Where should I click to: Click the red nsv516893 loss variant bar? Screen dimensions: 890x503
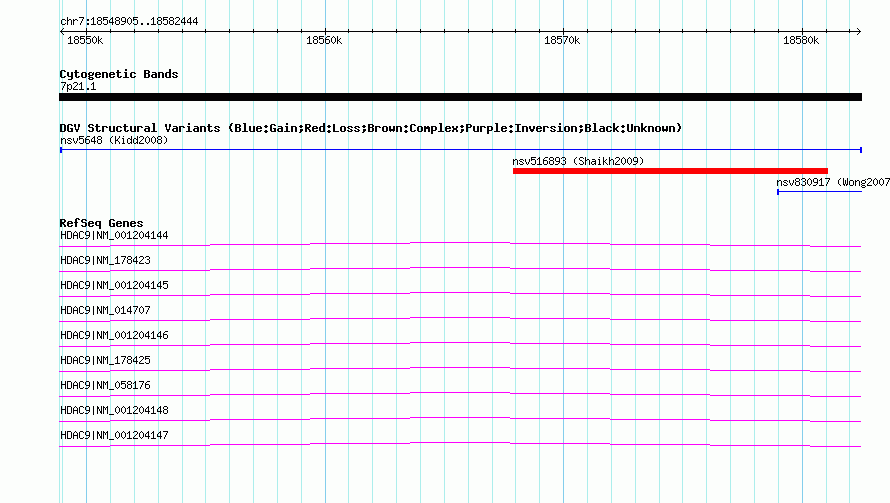[x=670, y=171]
